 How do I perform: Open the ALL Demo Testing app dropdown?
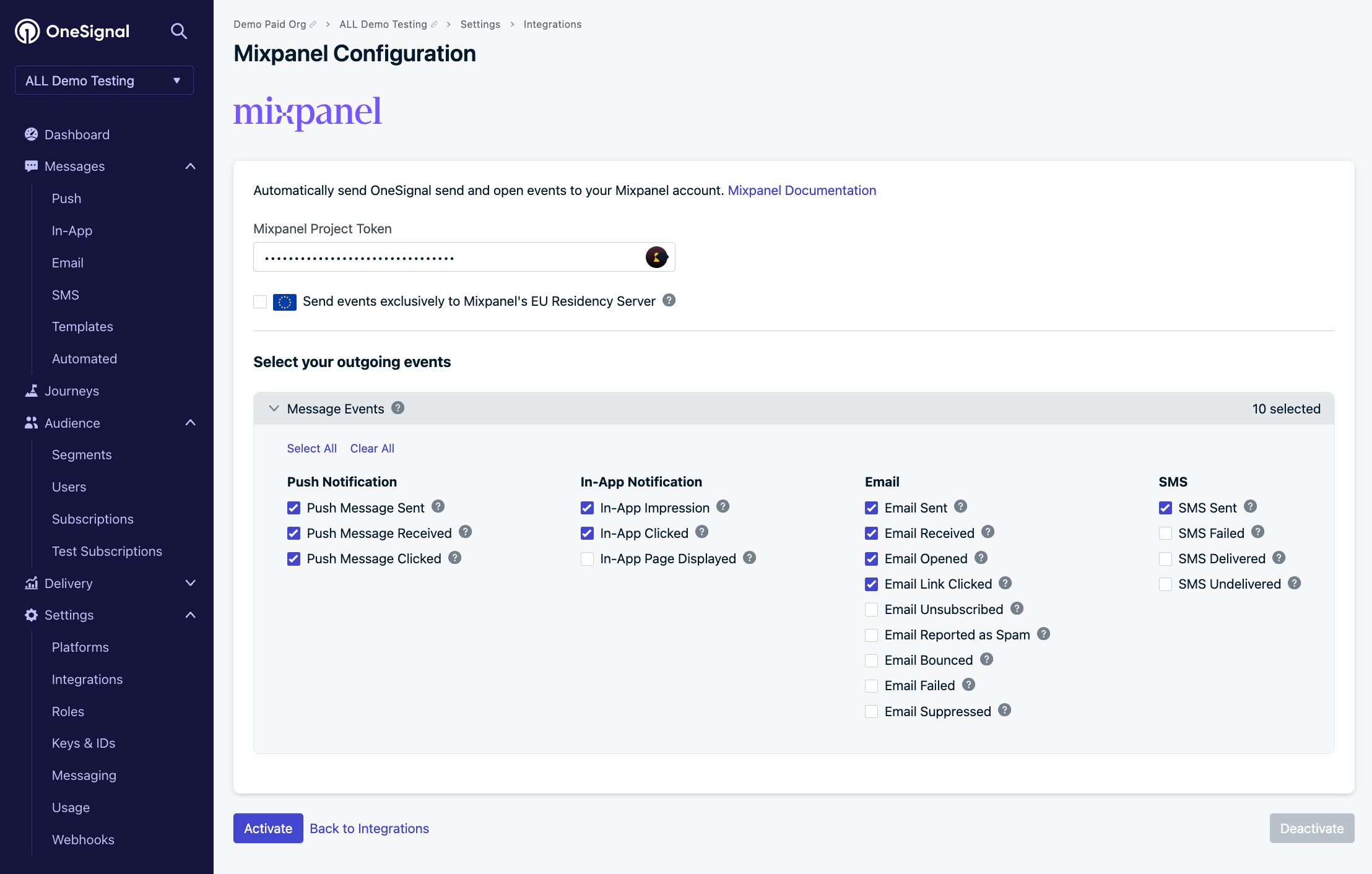[104, 80]
